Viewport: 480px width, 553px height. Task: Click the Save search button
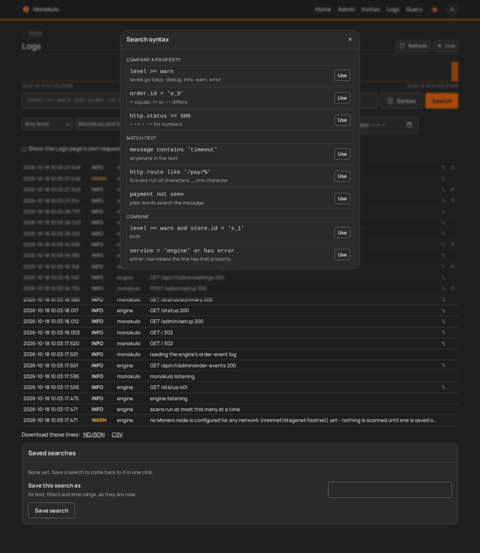(x=51, y=511)
